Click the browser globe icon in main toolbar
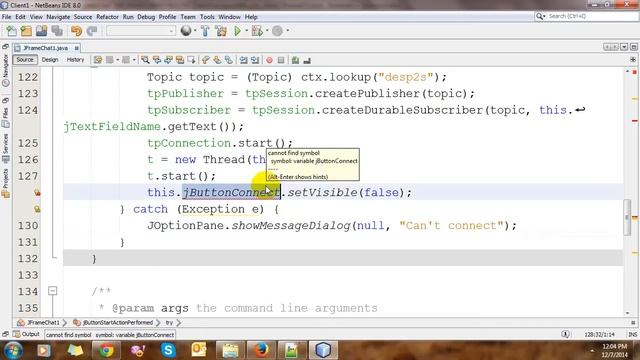The height and width of the screenshot is (360, 640). pyautogui.click(x=186, y=31)
